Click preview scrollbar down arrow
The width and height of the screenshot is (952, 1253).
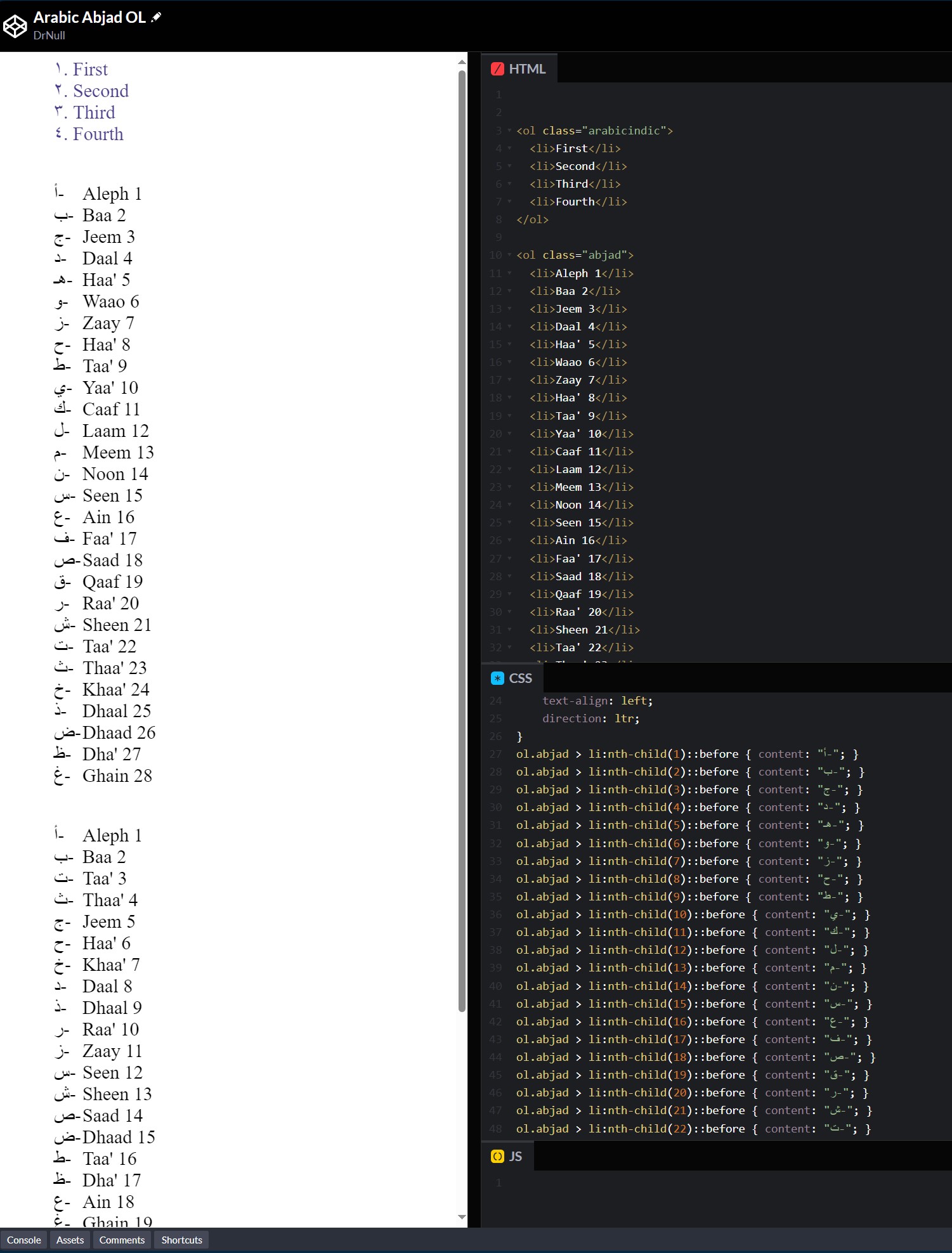(462, 1217)
